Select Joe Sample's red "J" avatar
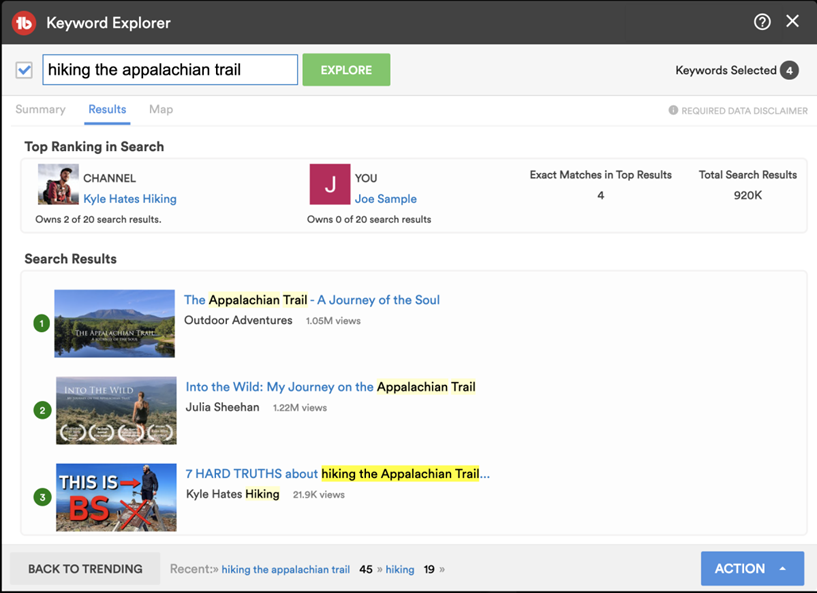The width and height of the screenshot is (817, 593). [x=330, y=186]
